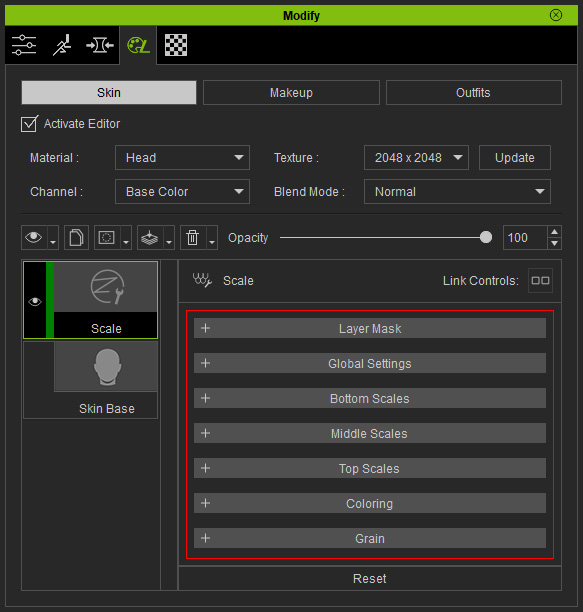
Task: Click the checkerboard Texture tab icon
Action: click(176, 45)
